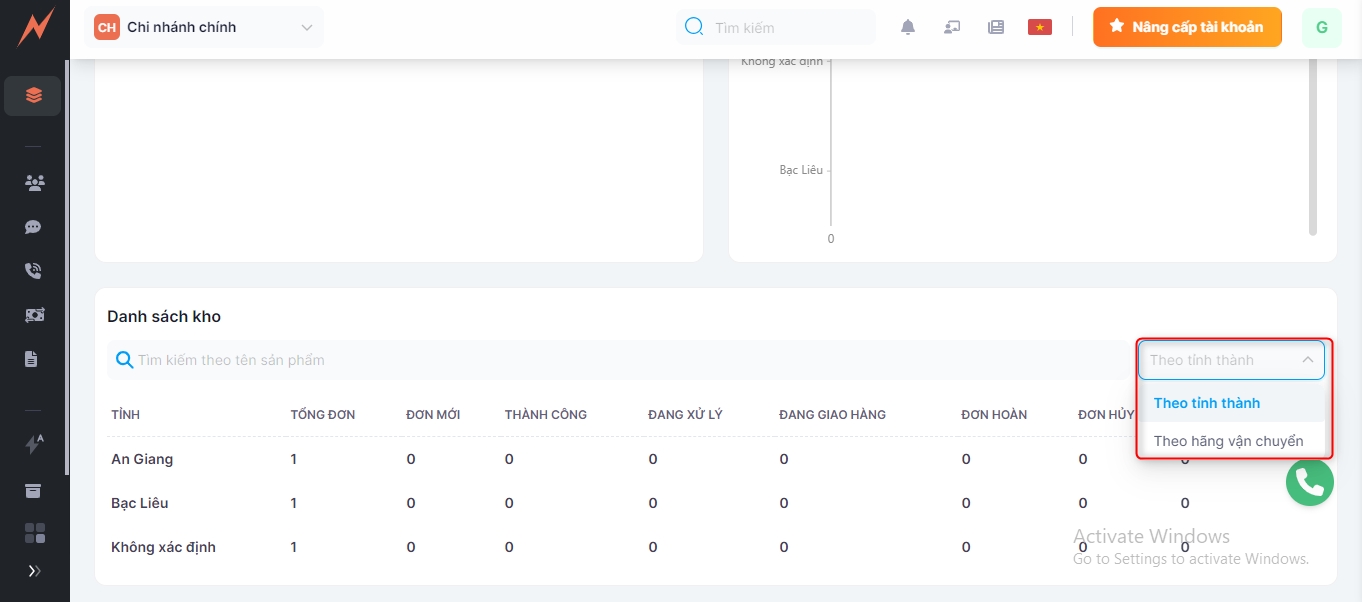Open the customers group icon in sidebar
Screen dimensions: 1362x602
(34, 183)
